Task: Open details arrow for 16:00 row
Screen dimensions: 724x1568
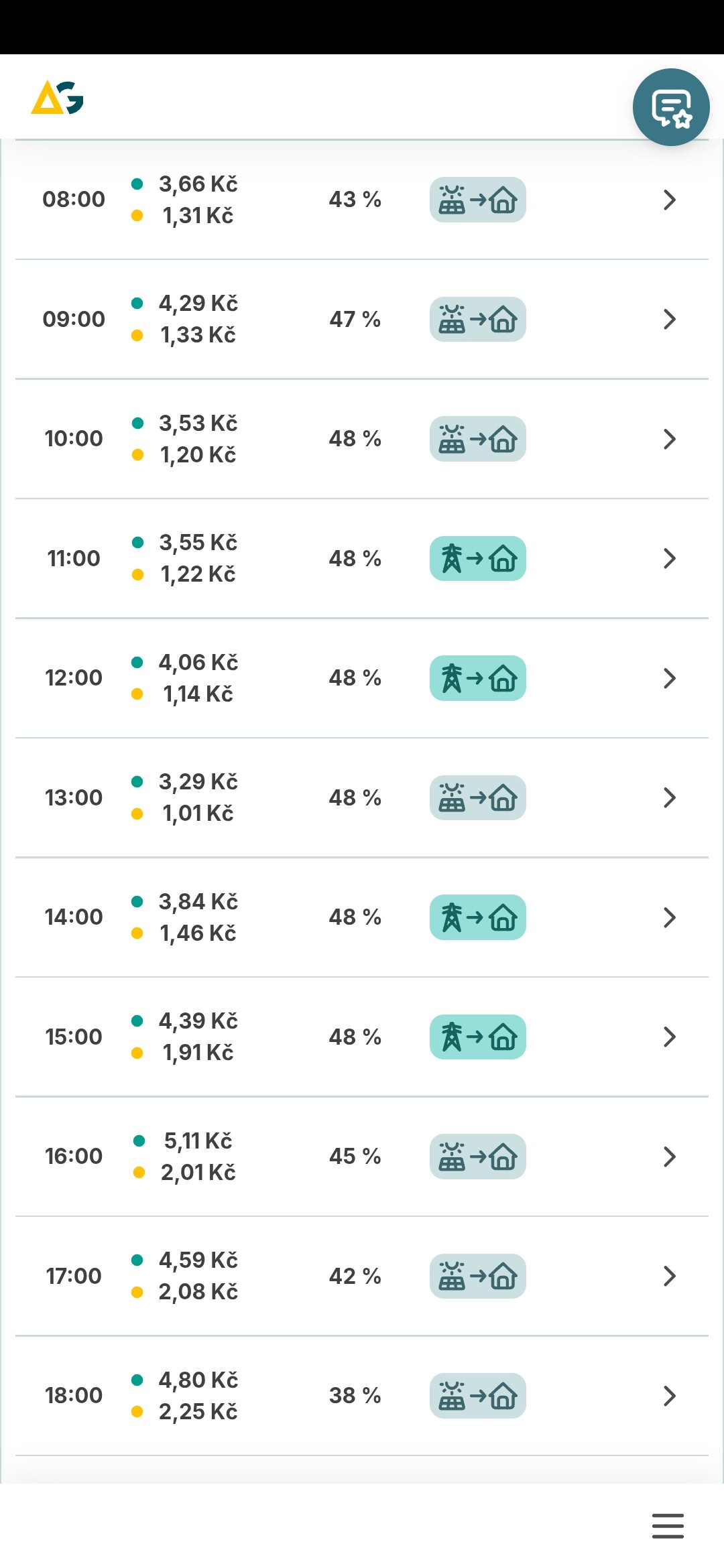Action: pos(669,1157)
